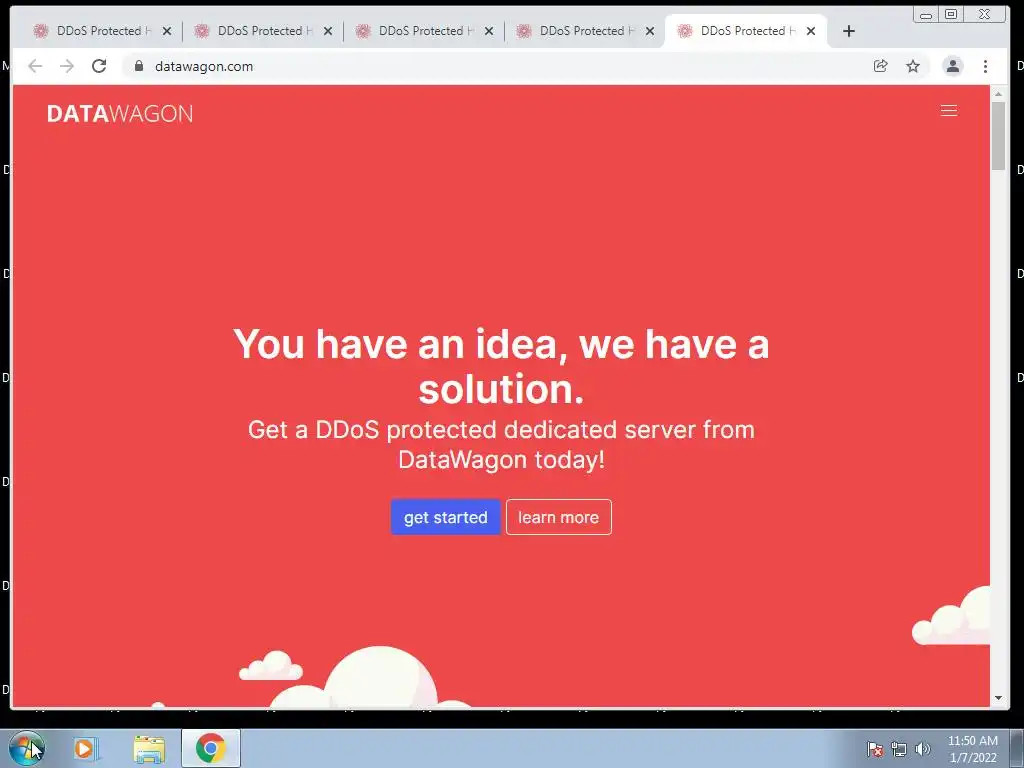Close the fourth DDoS Protected tab

[x=650, y=31]
